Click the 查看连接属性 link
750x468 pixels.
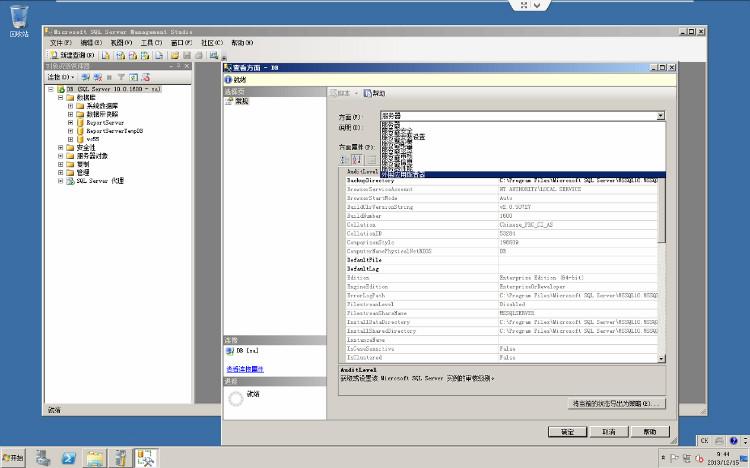coord(245,369)
